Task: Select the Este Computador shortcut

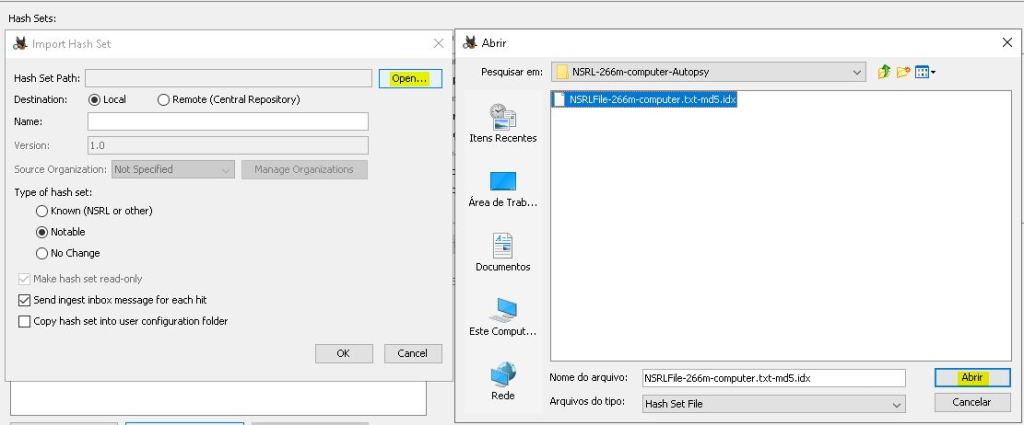Action: (502, 316)
